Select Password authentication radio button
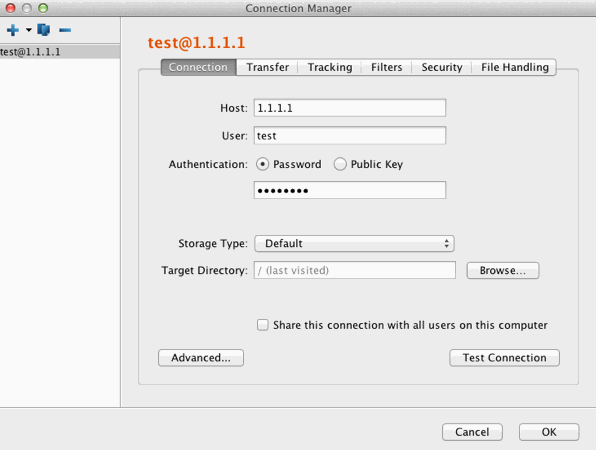Screen dimensions: 596x450 click(262, 164)
